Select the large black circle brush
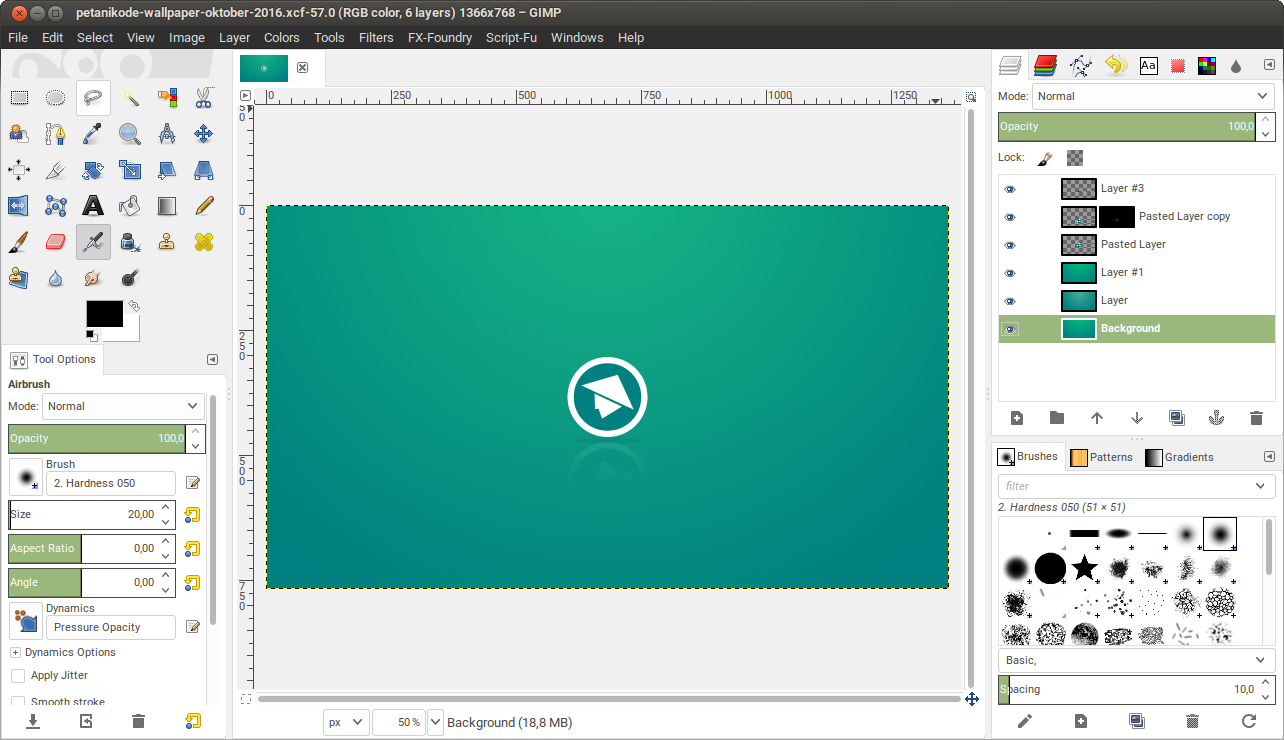This screenshot has width=1284, height=740. [1050, 568]
